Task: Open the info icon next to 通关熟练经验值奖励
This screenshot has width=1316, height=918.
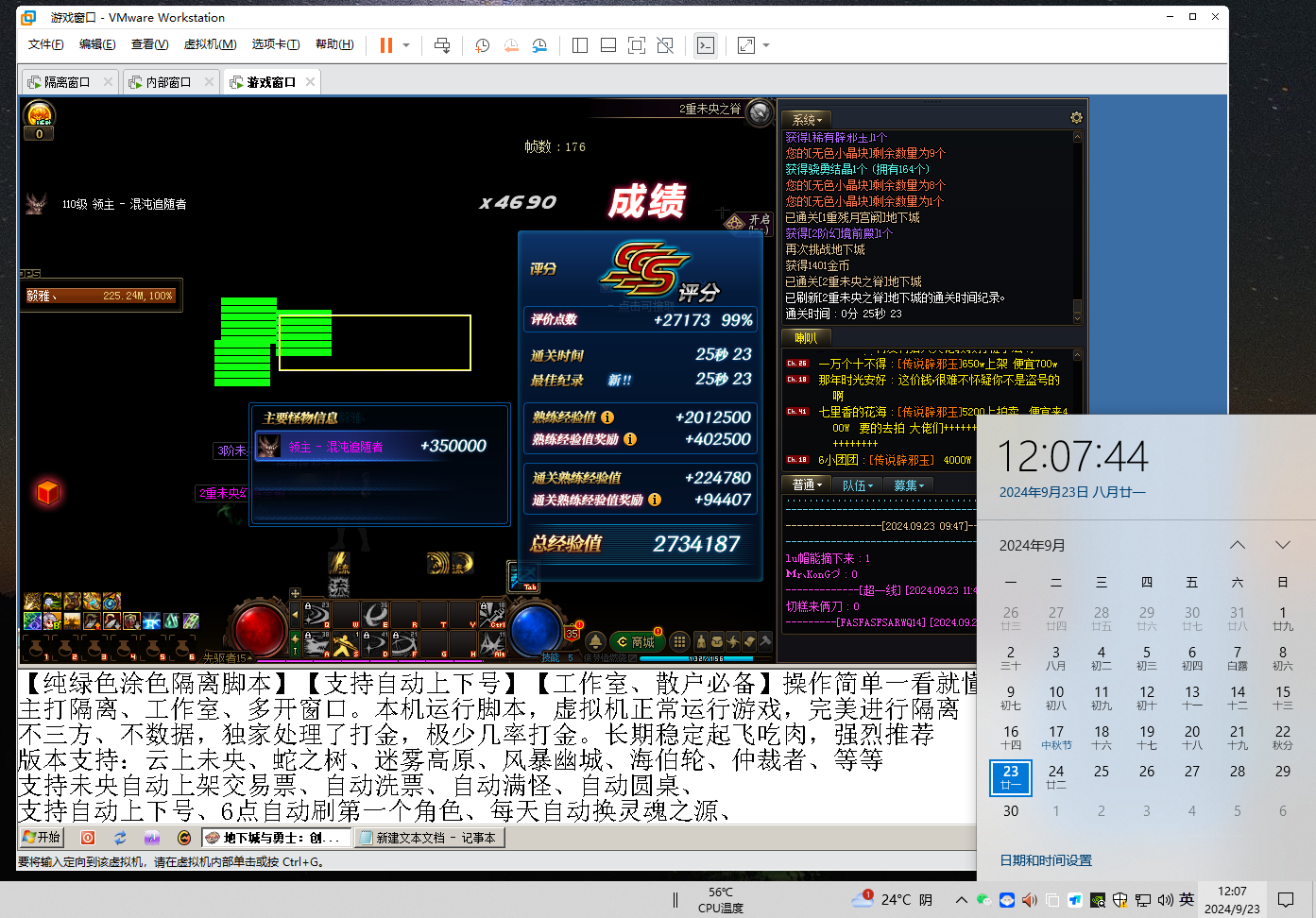Action: (655, 500)
